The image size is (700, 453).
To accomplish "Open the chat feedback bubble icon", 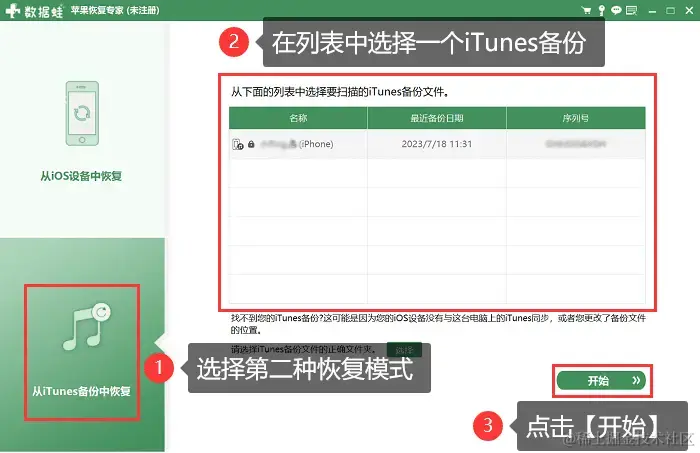I will pos(616,10).
